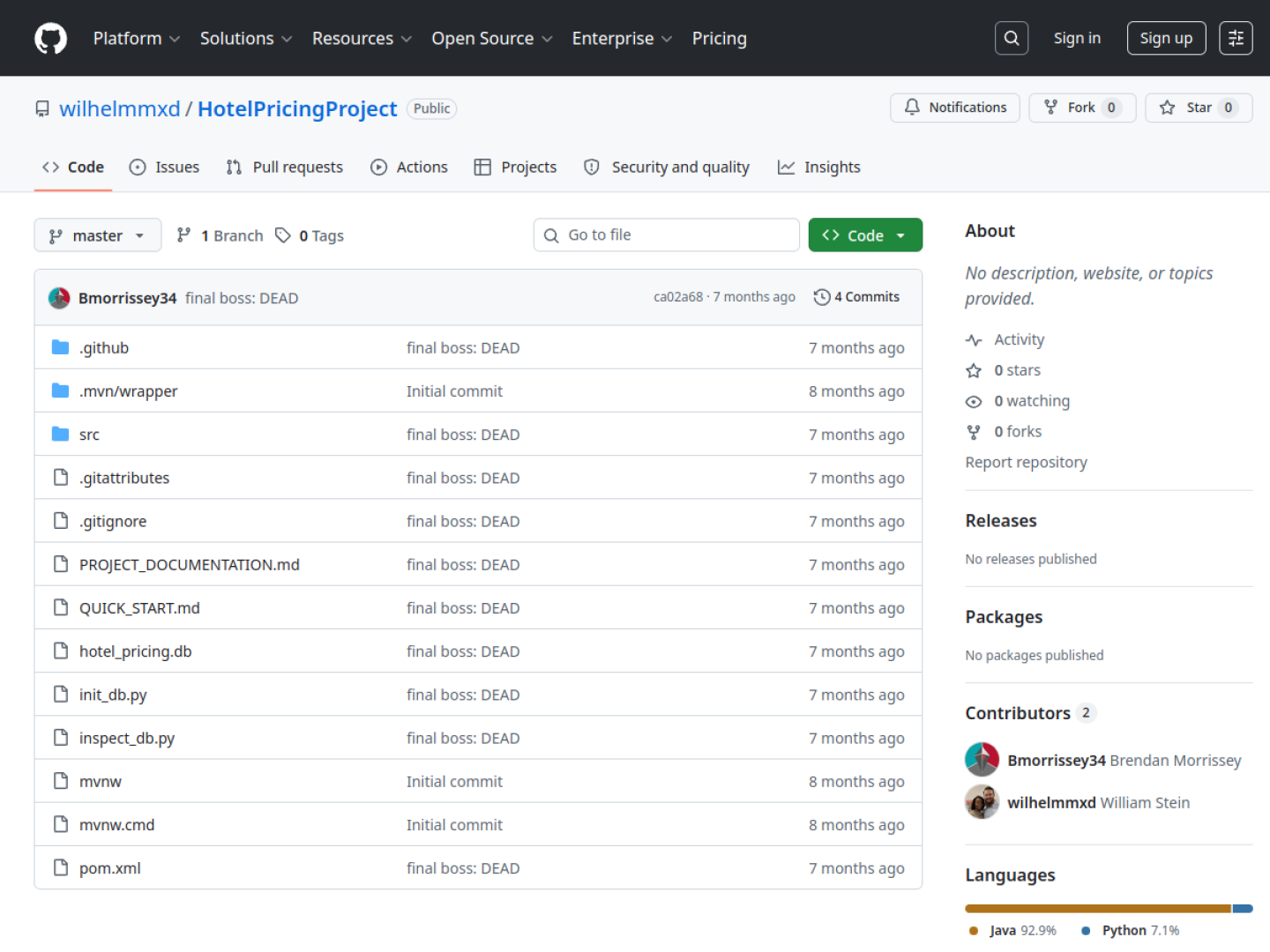Click the Go to file search field
Viewport: 1270px width, 952px height.
click(x=667, y=235)
